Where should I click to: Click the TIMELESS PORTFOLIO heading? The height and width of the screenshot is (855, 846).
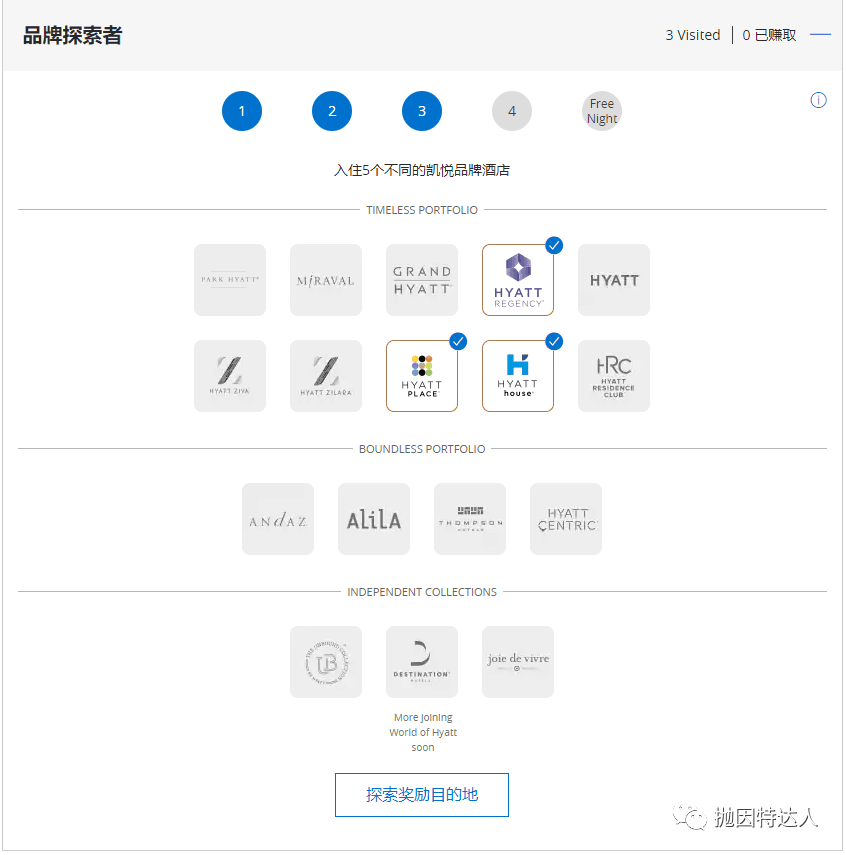pos(422,210)
